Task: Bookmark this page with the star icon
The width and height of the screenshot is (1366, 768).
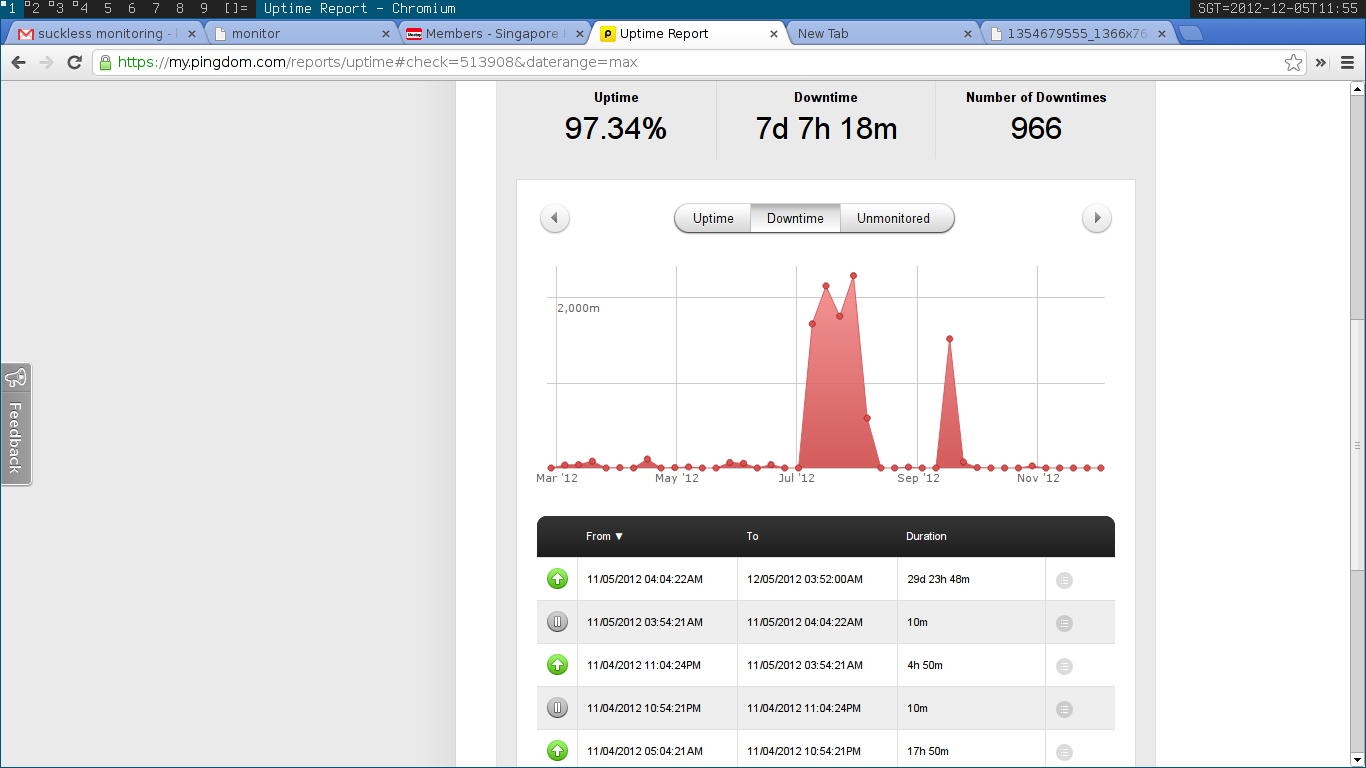Action: (x=1293, y=63)
